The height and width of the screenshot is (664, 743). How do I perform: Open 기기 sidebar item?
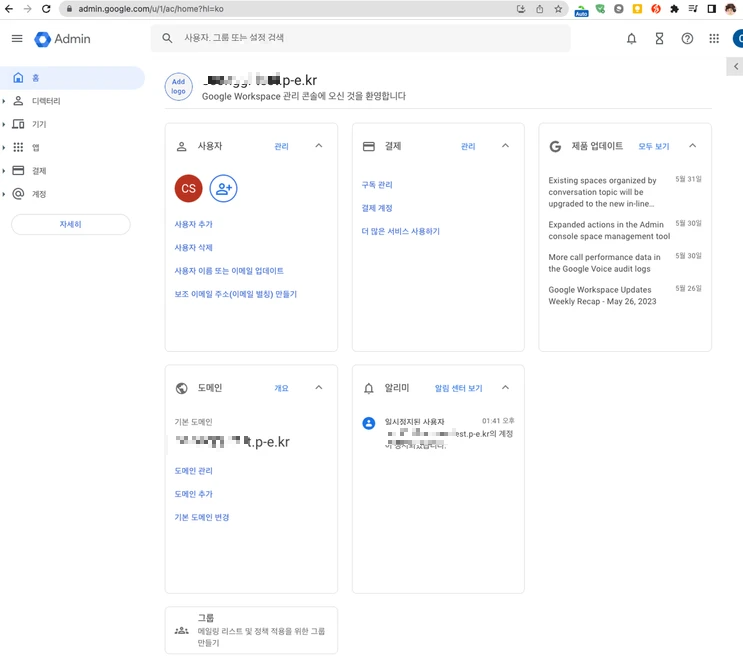(x=39, y=124)
